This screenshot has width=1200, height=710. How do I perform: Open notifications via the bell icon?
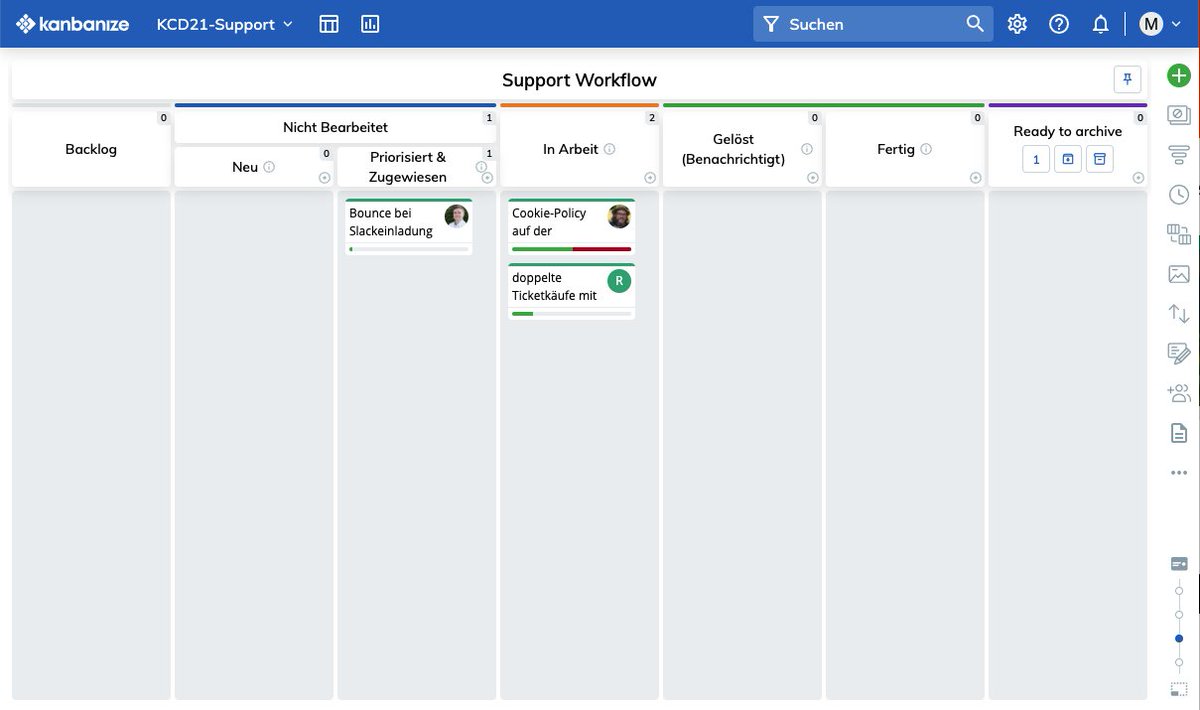(x=1101, y=23)
